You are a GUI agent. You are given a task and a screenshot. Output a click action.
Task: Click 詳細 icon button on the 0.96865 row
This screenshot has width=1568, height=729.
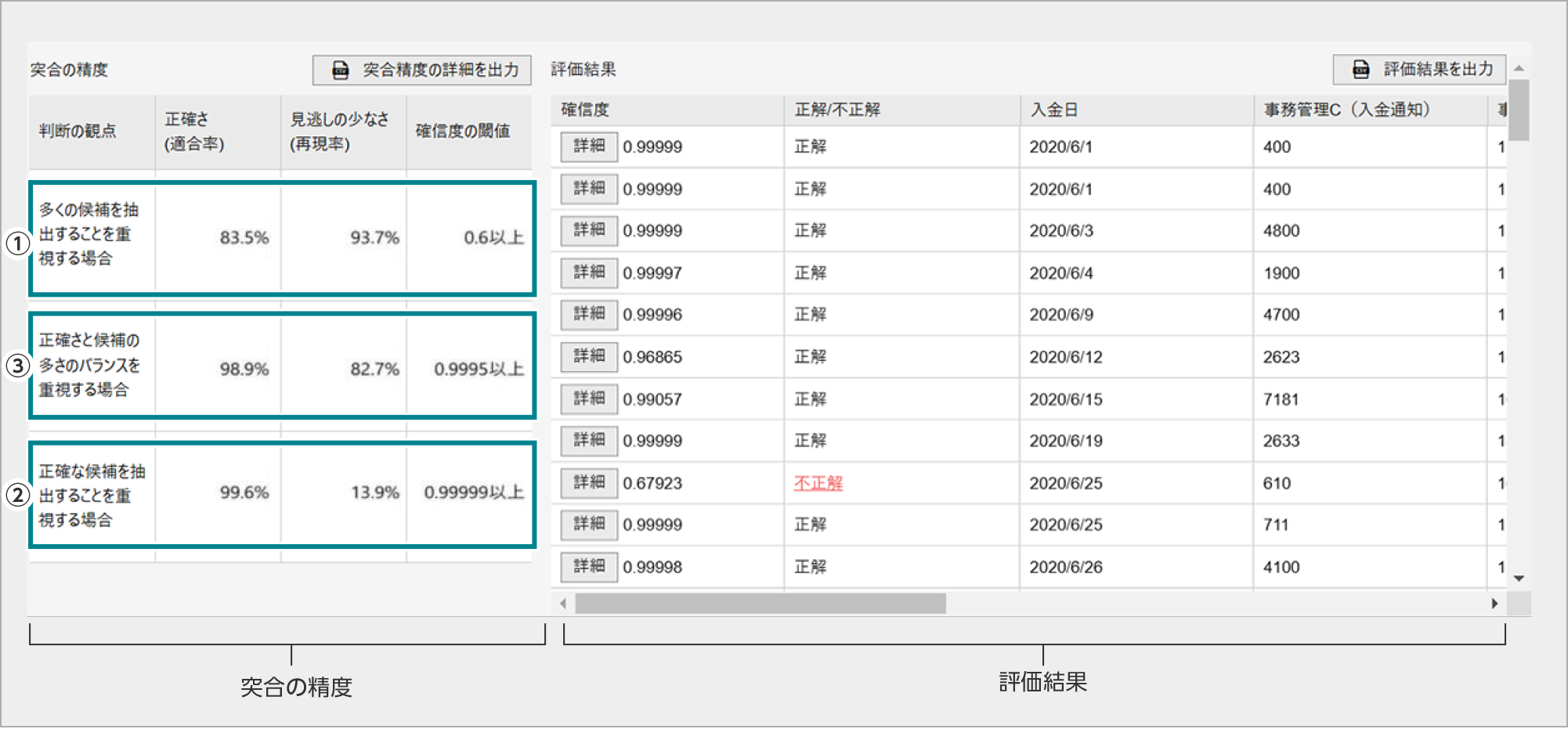coord(589,356)
